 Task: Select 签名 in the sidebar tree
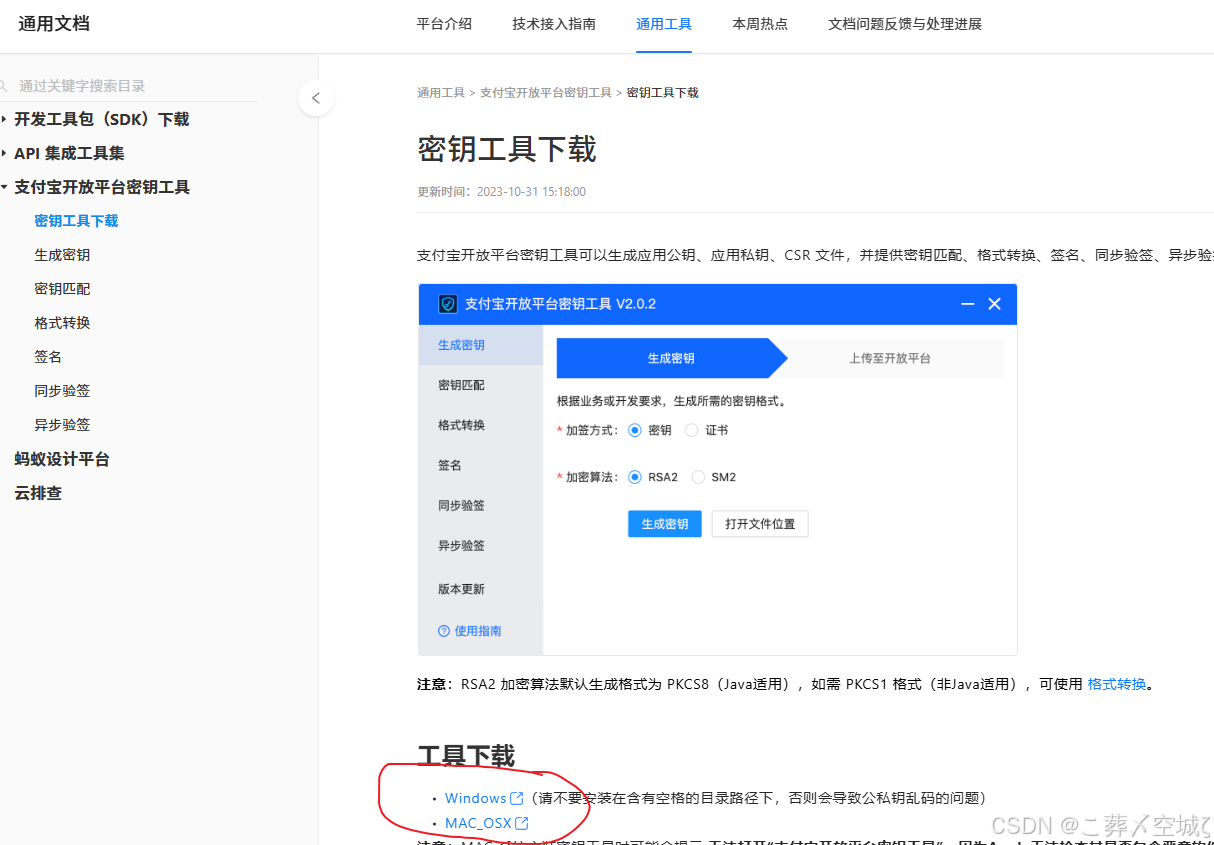click(x=48, y=357)
